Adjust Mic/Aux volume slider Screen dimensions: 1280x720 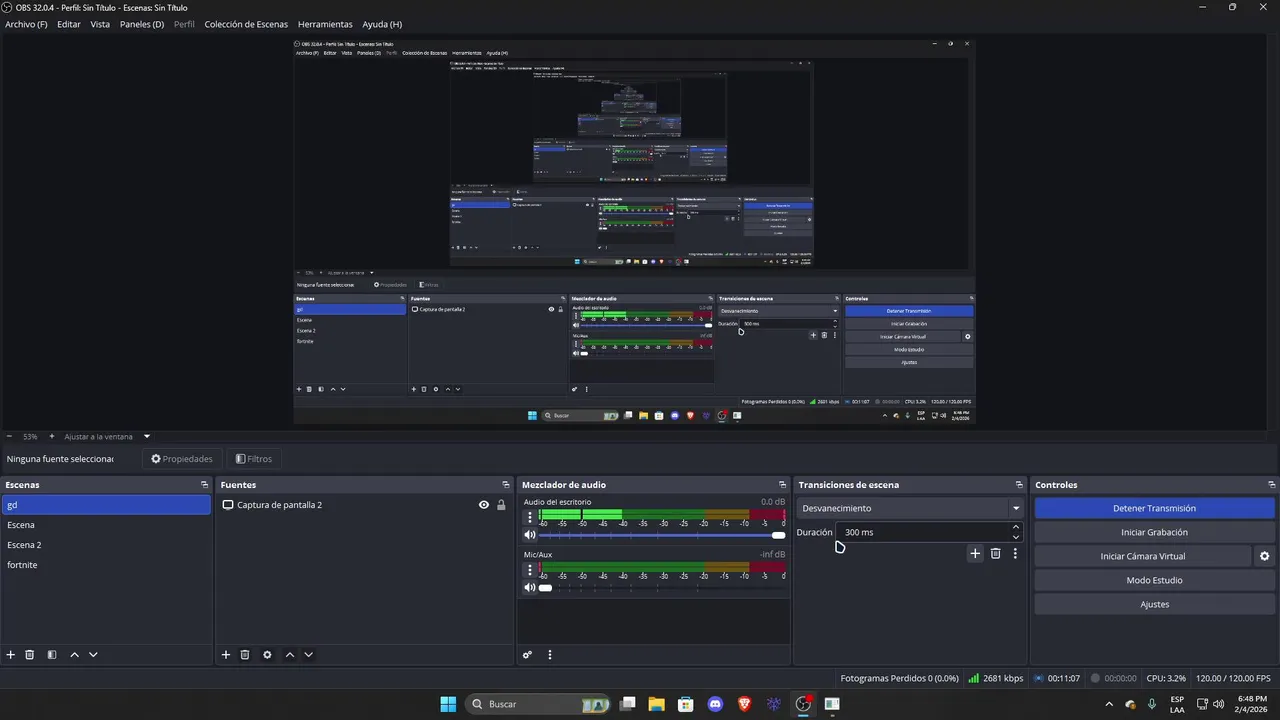coord(661,587)
